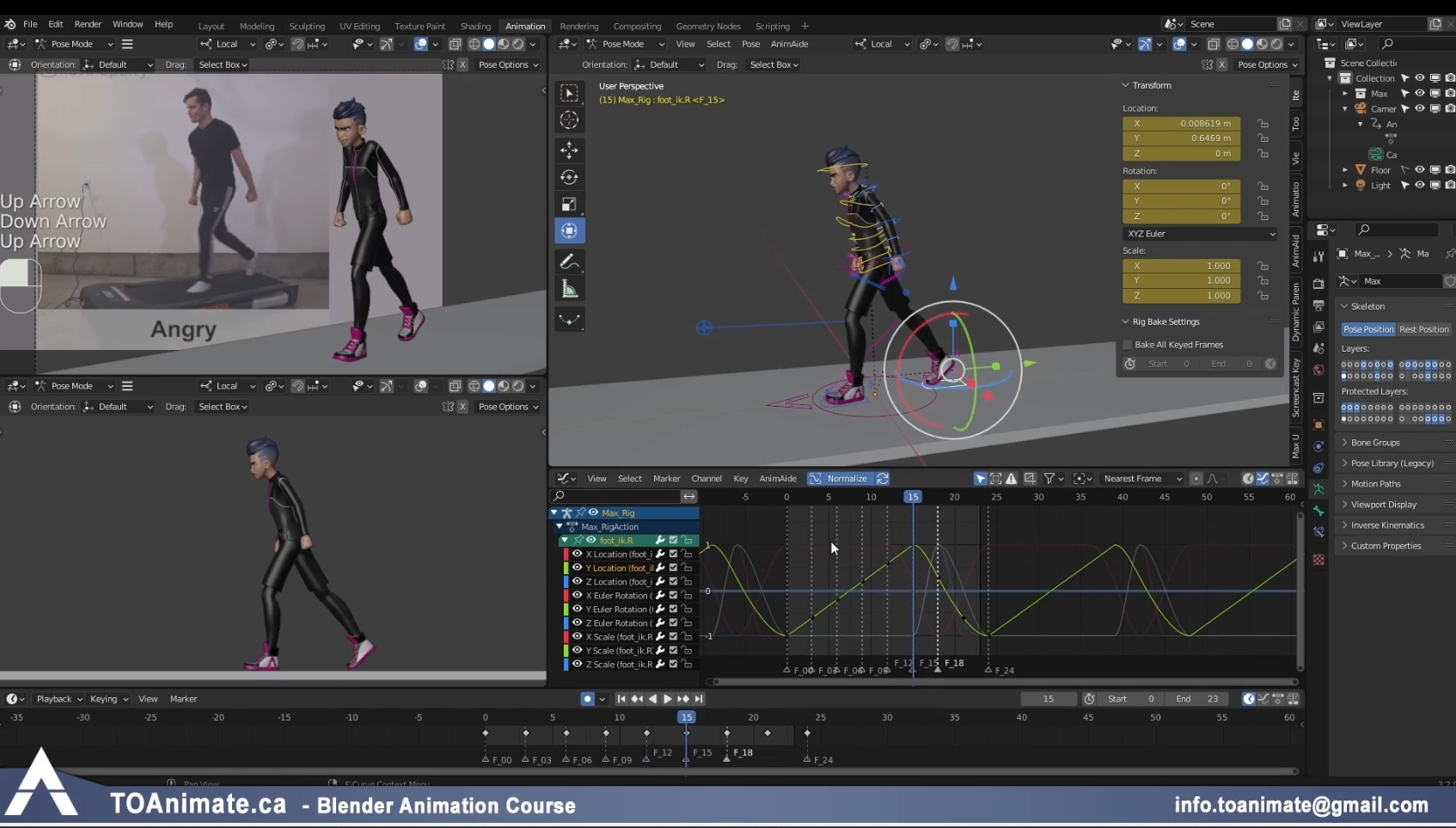The image size is (1456, 828).
Task: Expand the Bone Groups panel
Action: (x=1375, y=443)
